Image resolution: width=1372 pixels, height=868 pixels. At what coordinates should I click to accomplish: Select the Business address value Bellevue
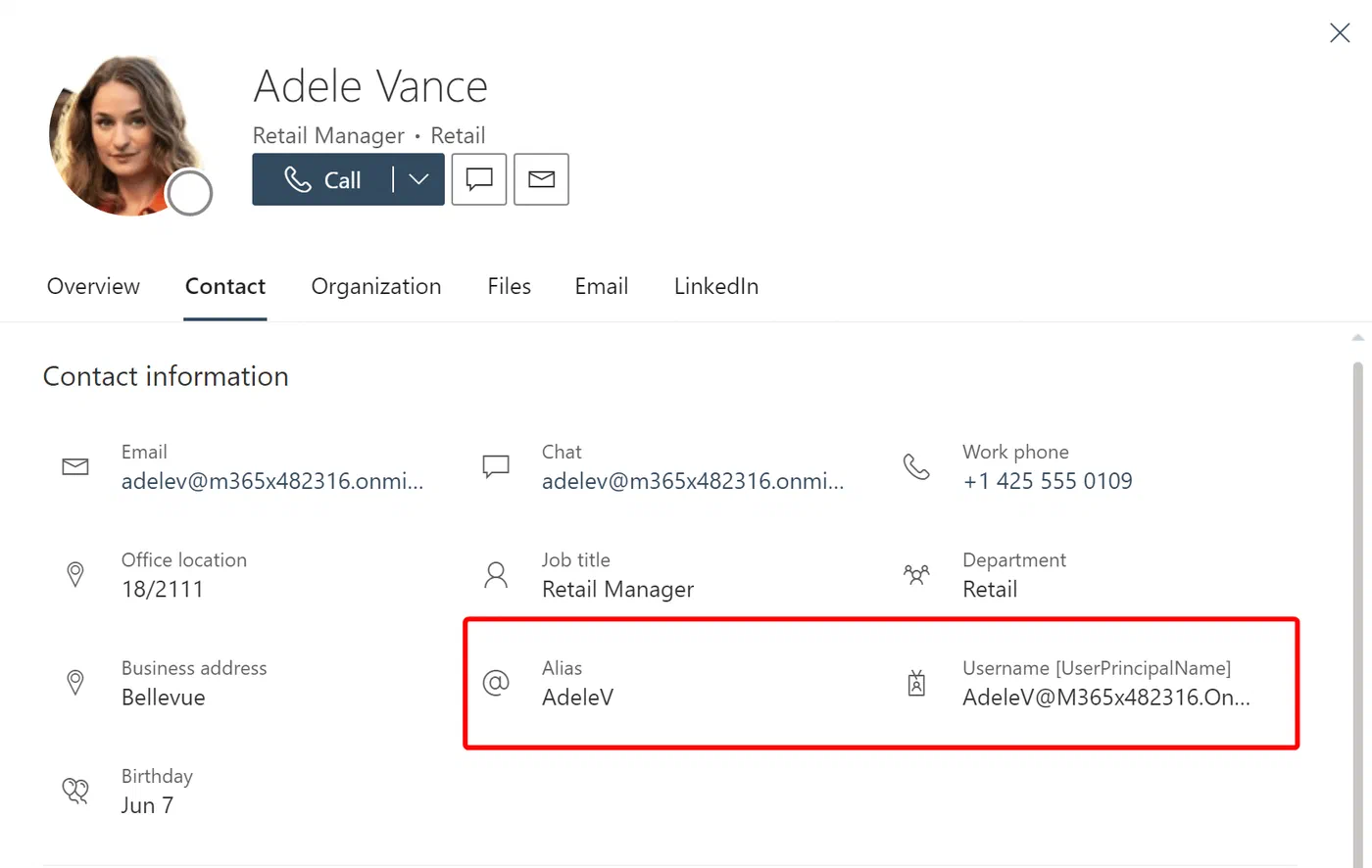click(x=164, y=698)
